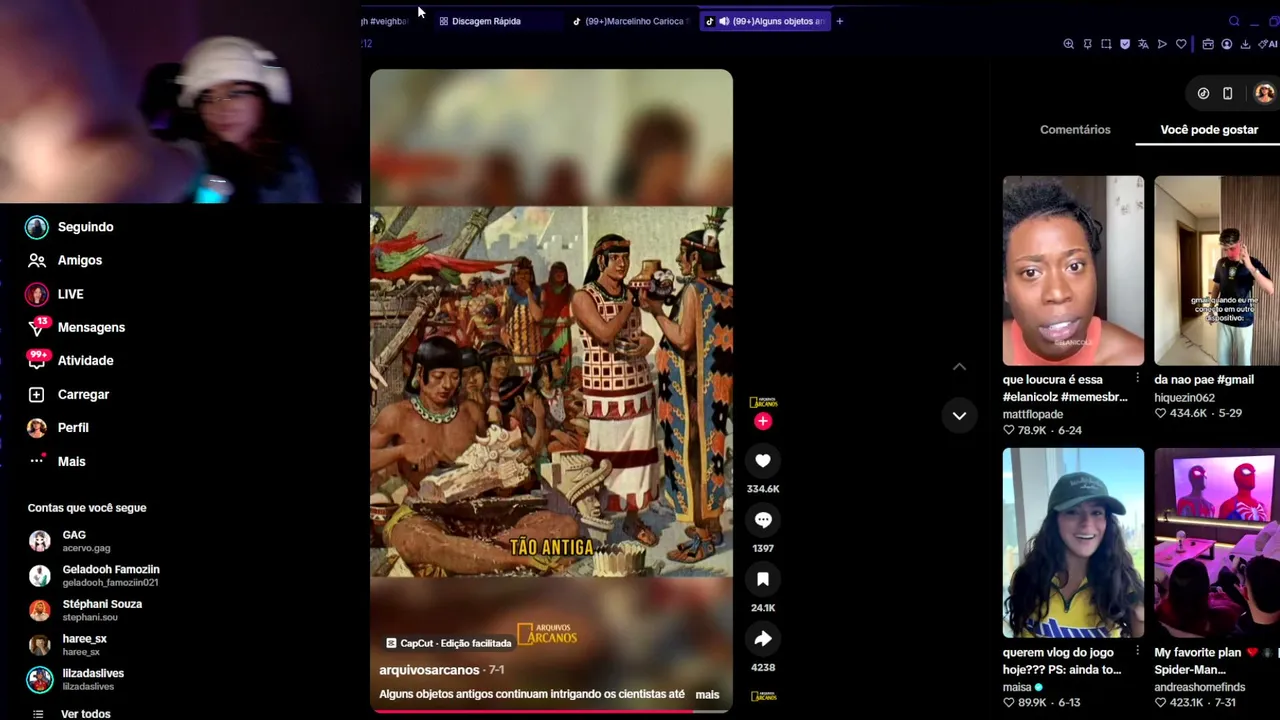Click the send/play arrow toolbar icon
Viewport: 1280px width, 720px height.
pyautogui.click(x=1162, y=44)
